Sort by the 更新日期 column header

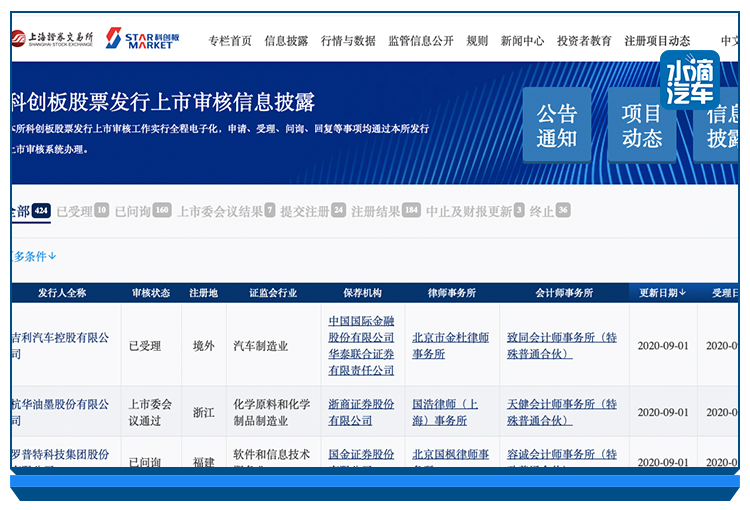pyautogui.click(x=663, y=292)
